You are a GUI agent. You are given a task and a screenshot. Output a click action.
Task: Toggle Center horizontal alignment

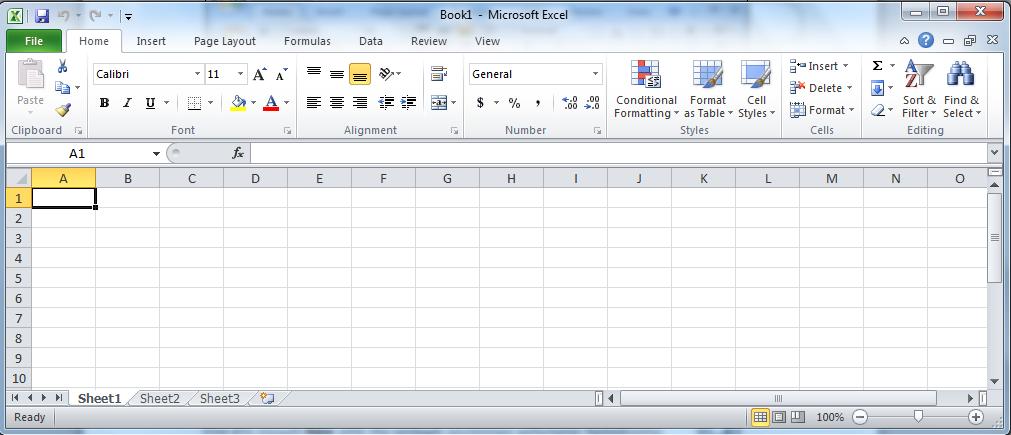click(x=337, y=102)
